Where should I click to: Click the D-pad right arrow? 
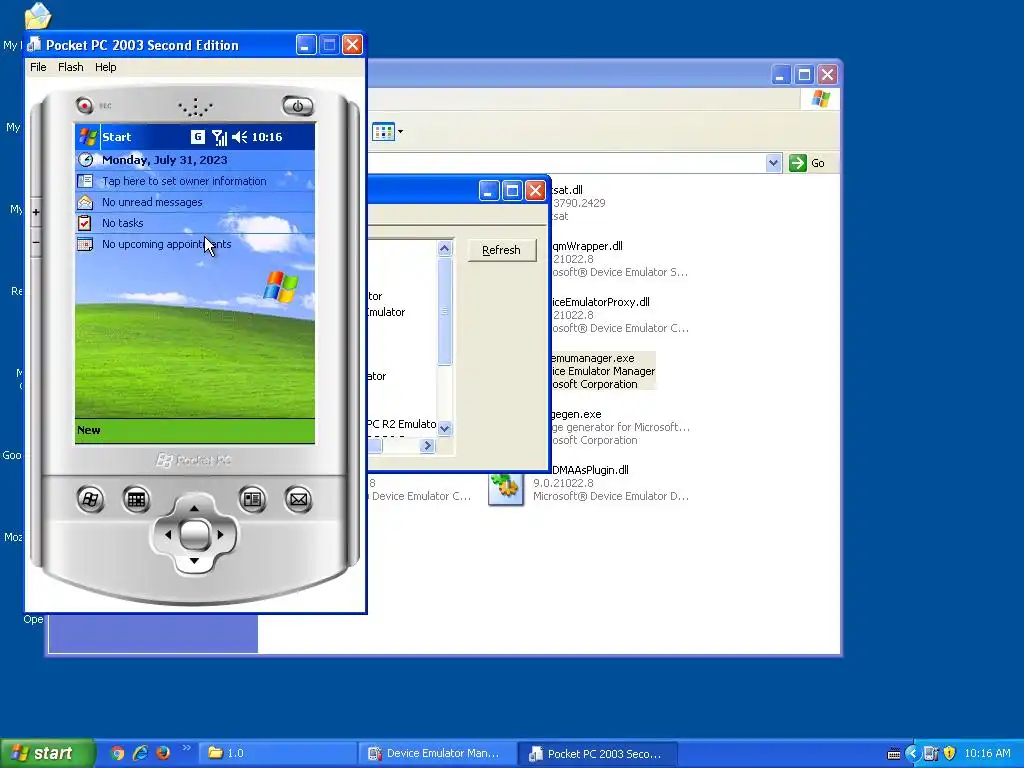coord(220,535)
